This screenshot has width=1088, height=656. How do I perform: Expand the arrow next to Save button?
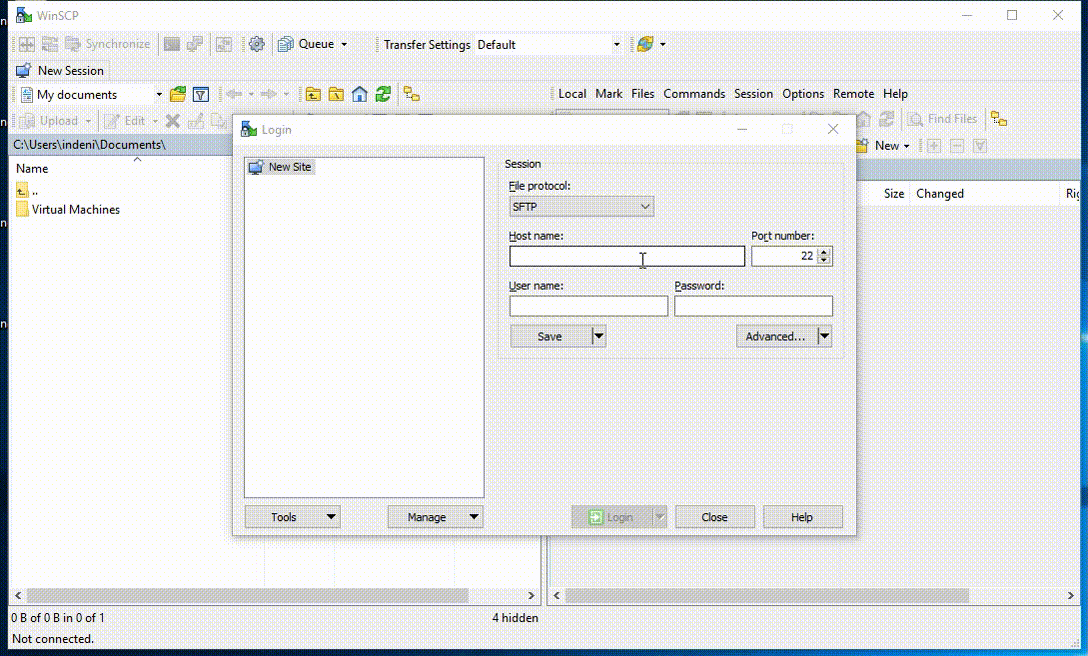click(x=598, y=337)
